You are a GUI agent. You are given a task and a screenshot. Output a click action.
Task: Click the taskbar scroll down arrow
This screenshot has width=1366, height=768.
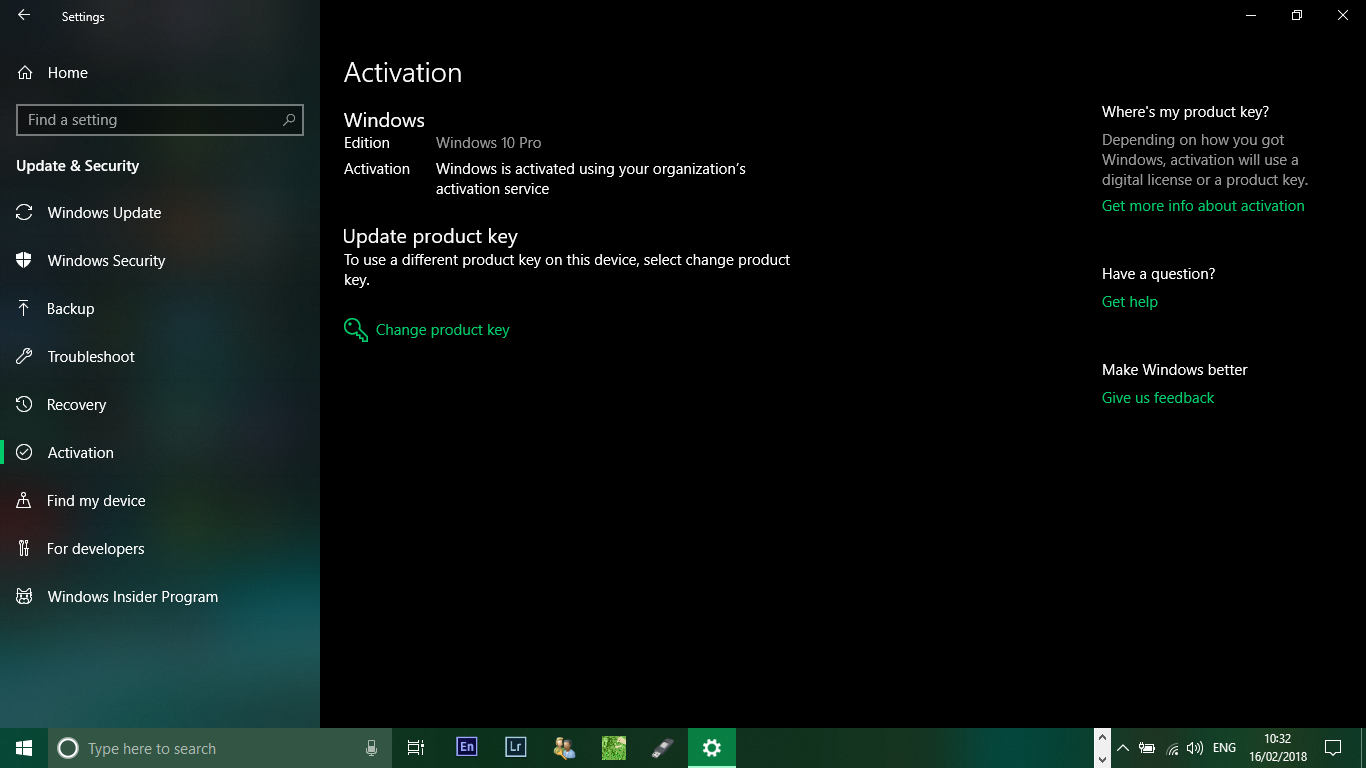tap(1103, 759)
